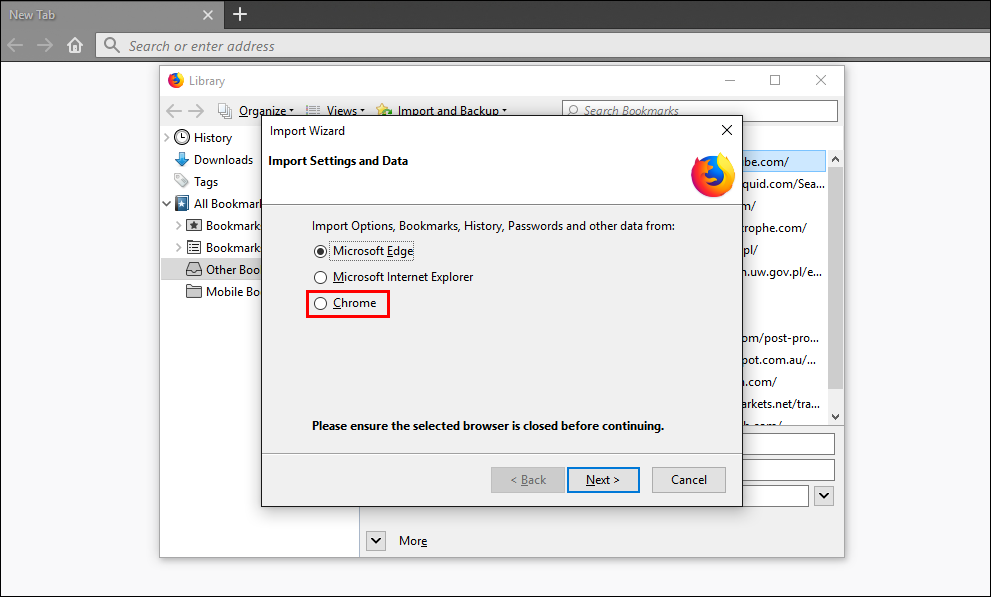Select bookmark row ending 'pot.com.au/...'
Image resolution: width=991 pixels, height=597 pixels.
[x=784, y=360]
